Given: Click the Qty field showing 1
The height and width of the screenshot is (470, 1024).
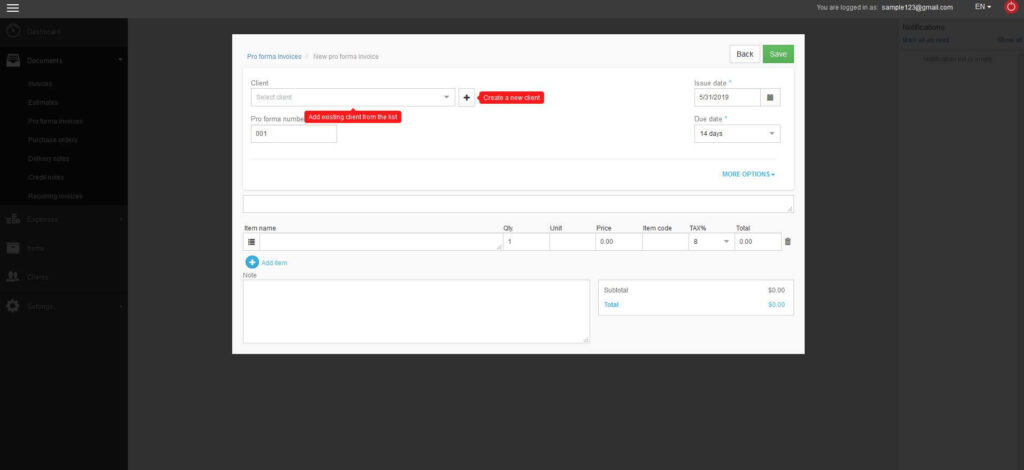Looking at the screenshot, I should 526,242.
